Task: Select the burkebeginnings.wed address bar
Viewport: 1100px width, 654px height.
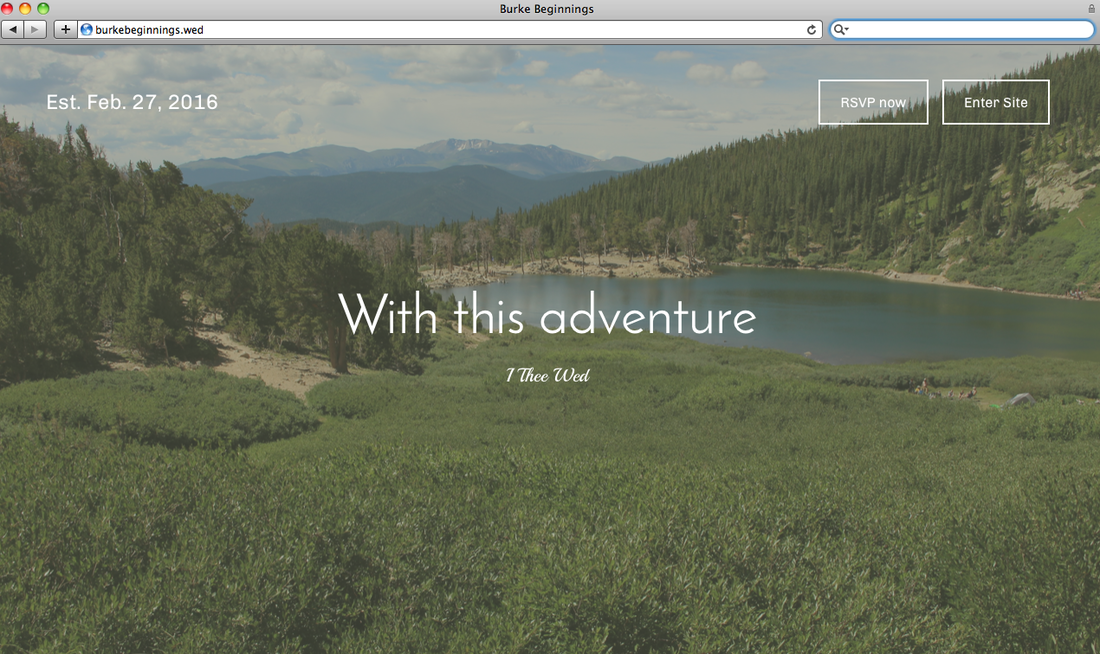Action: point(449,29)
